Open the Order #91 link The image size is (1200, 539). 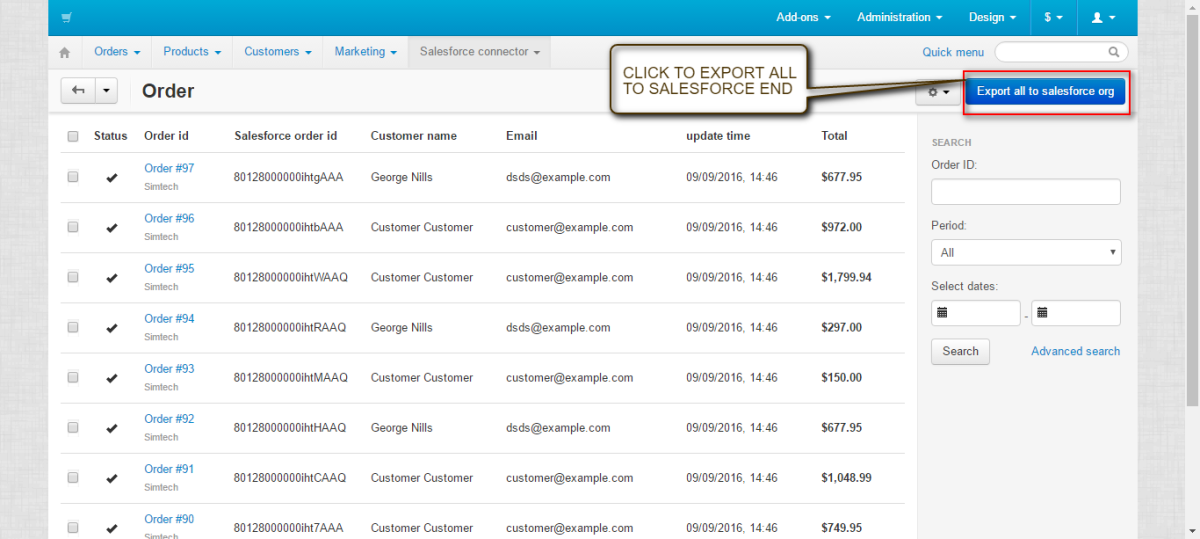click(169, 468)
